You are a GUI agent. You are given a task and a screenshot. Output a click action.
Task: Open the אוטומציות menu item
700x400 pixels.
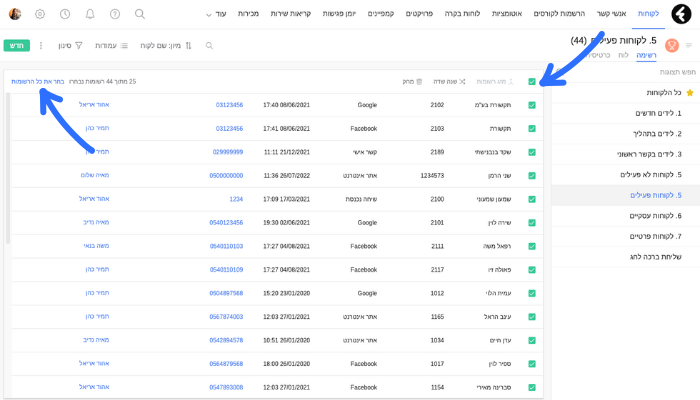507,13
